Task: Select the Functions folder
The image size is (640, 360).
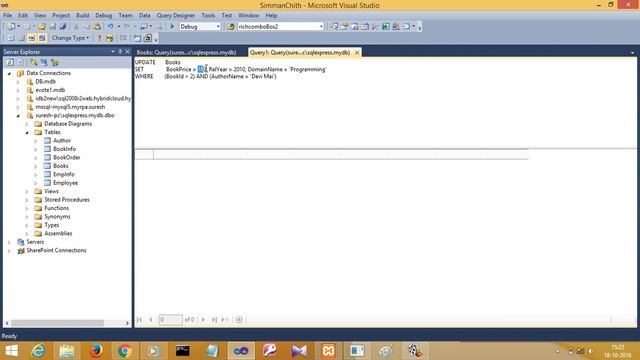Action: (56, 208)
